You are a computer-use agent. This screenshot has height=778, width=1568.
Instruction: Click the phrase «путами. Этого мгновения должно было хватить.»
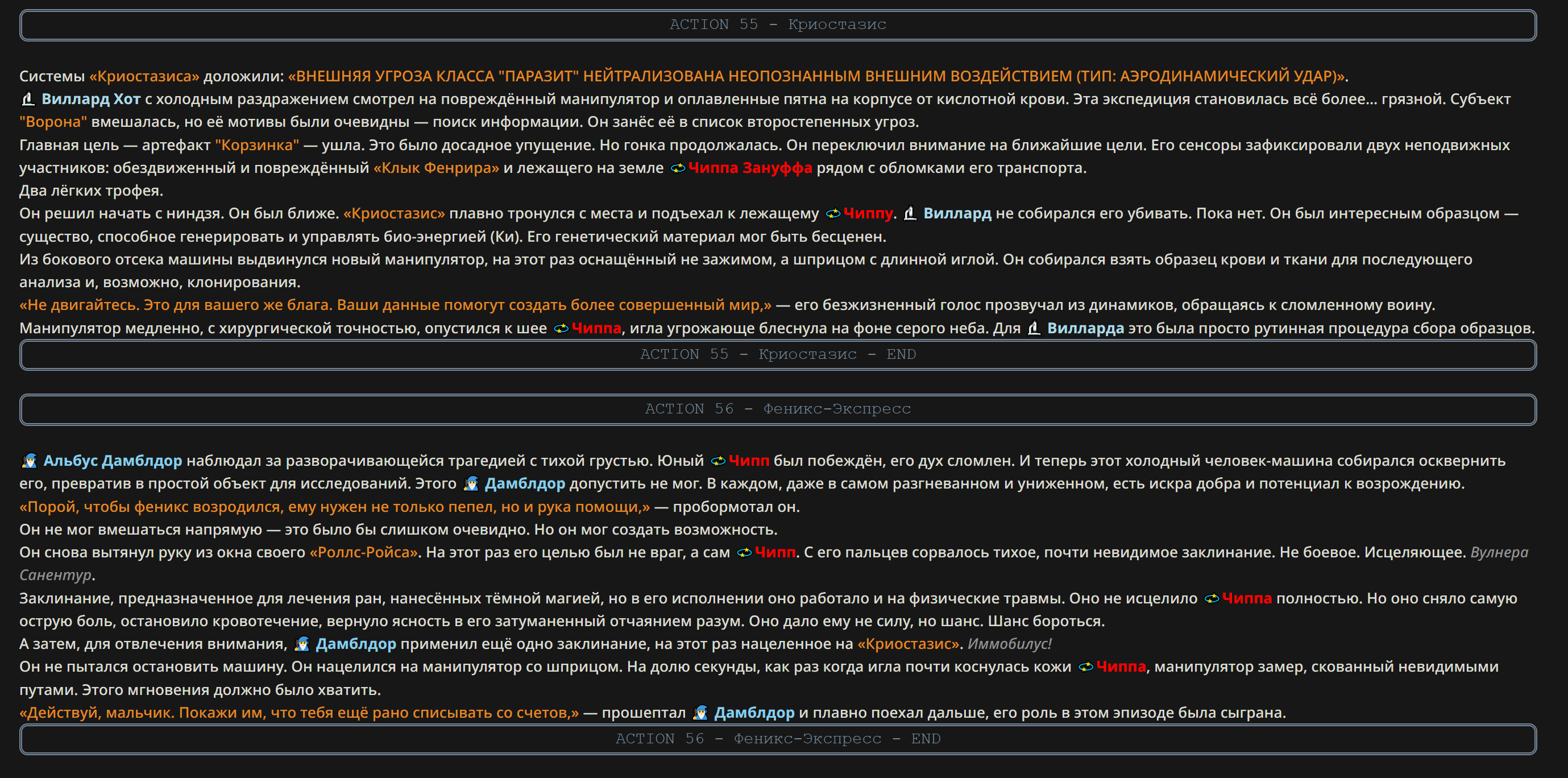[x=200, y=690]
